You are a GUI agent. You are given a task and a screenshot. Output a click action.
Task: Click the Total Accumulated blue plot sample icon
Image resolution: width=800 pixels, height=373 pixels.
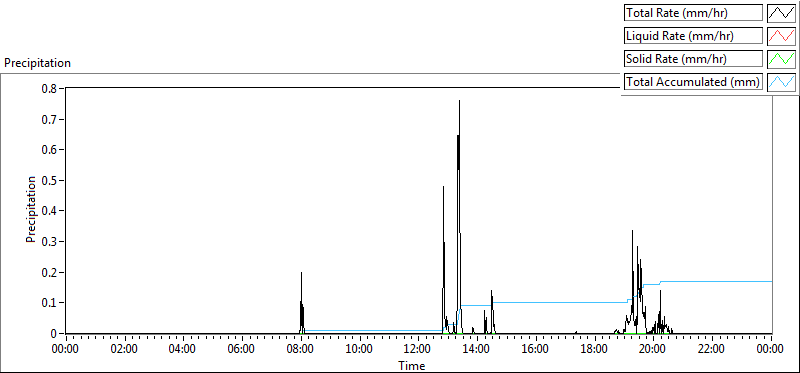[x=782, y=81]
